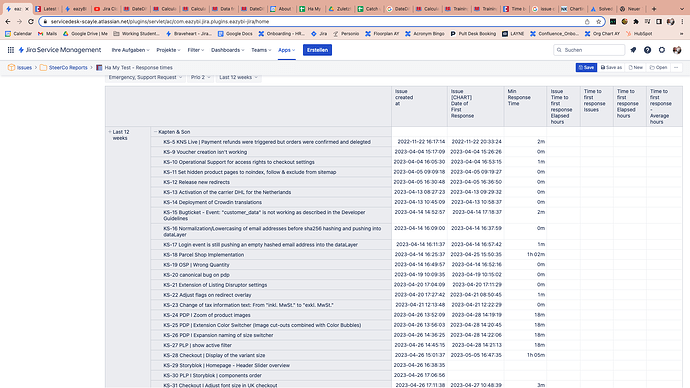
Task: Bookmark this page with the star icon
Action: point(598,22)
